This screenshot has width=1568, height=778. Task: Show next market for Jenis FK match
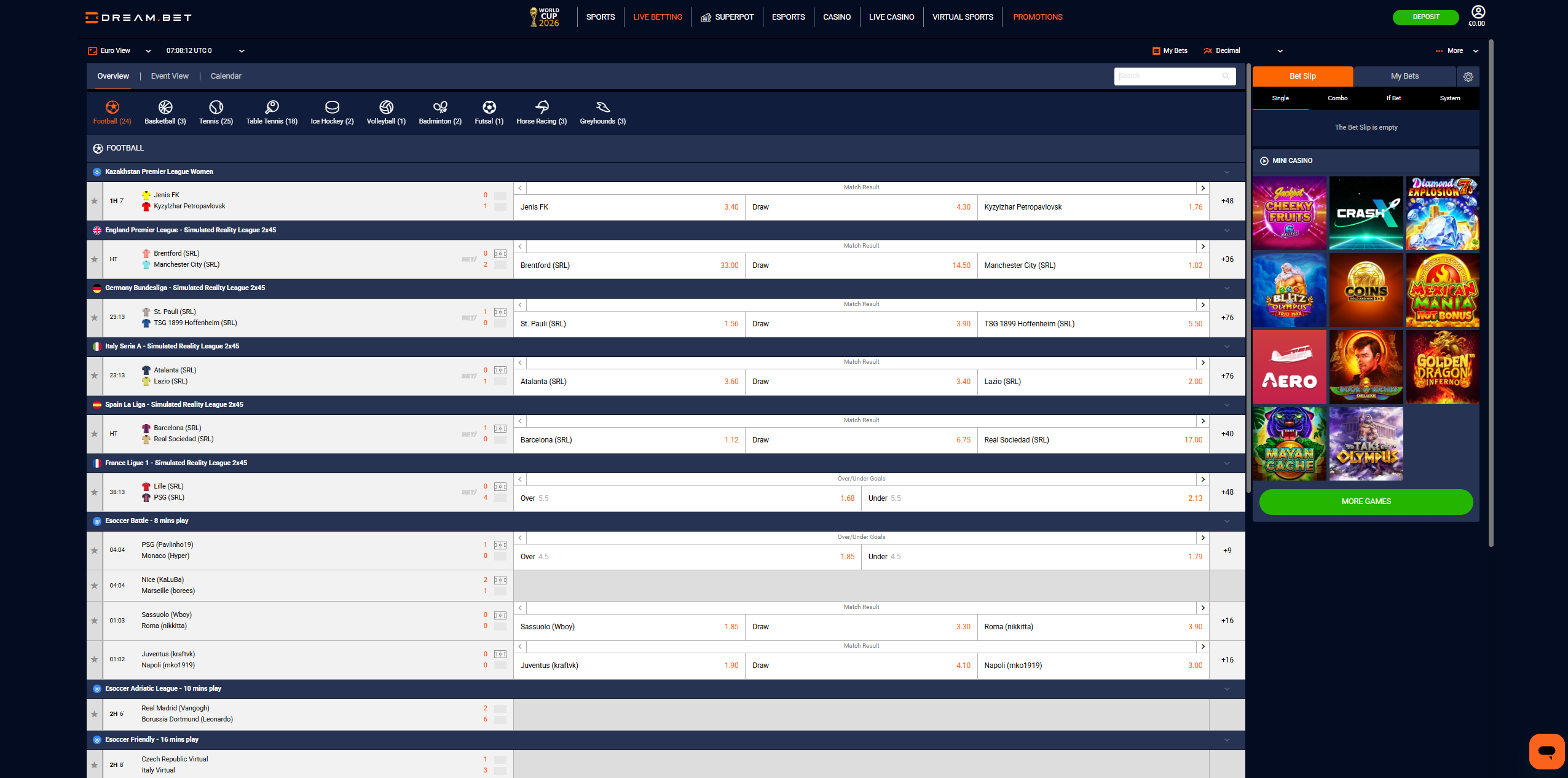[1203, 188]
